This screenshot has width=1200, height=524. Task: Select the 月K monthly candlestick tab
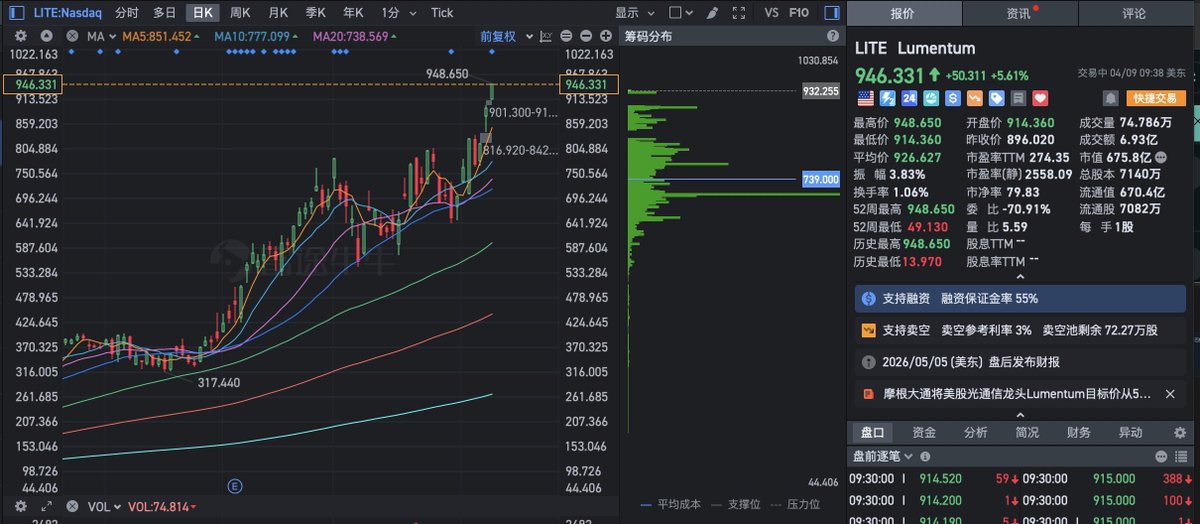[x=277, y=13]
